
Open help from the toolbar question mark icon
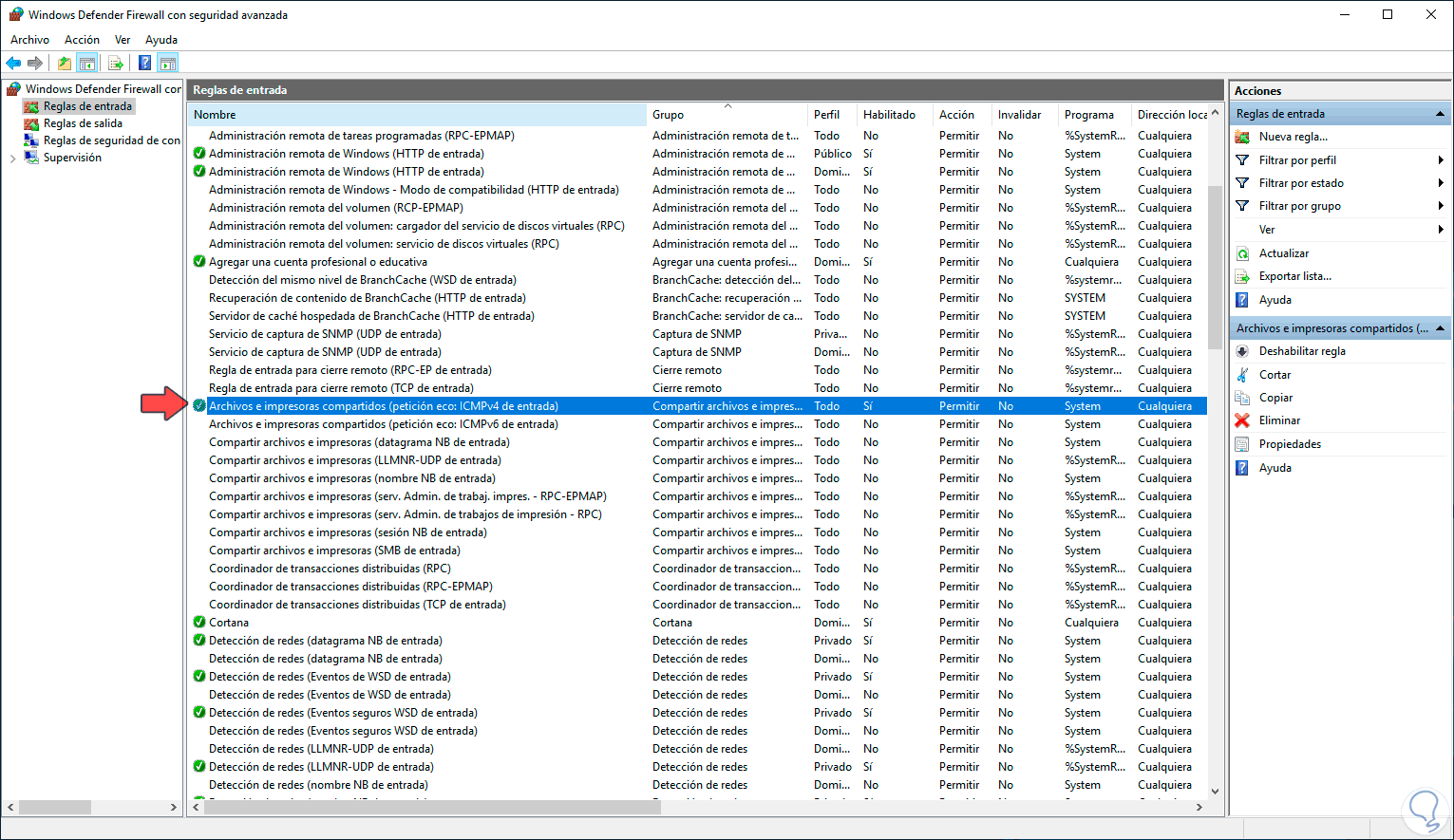point(144,64)
